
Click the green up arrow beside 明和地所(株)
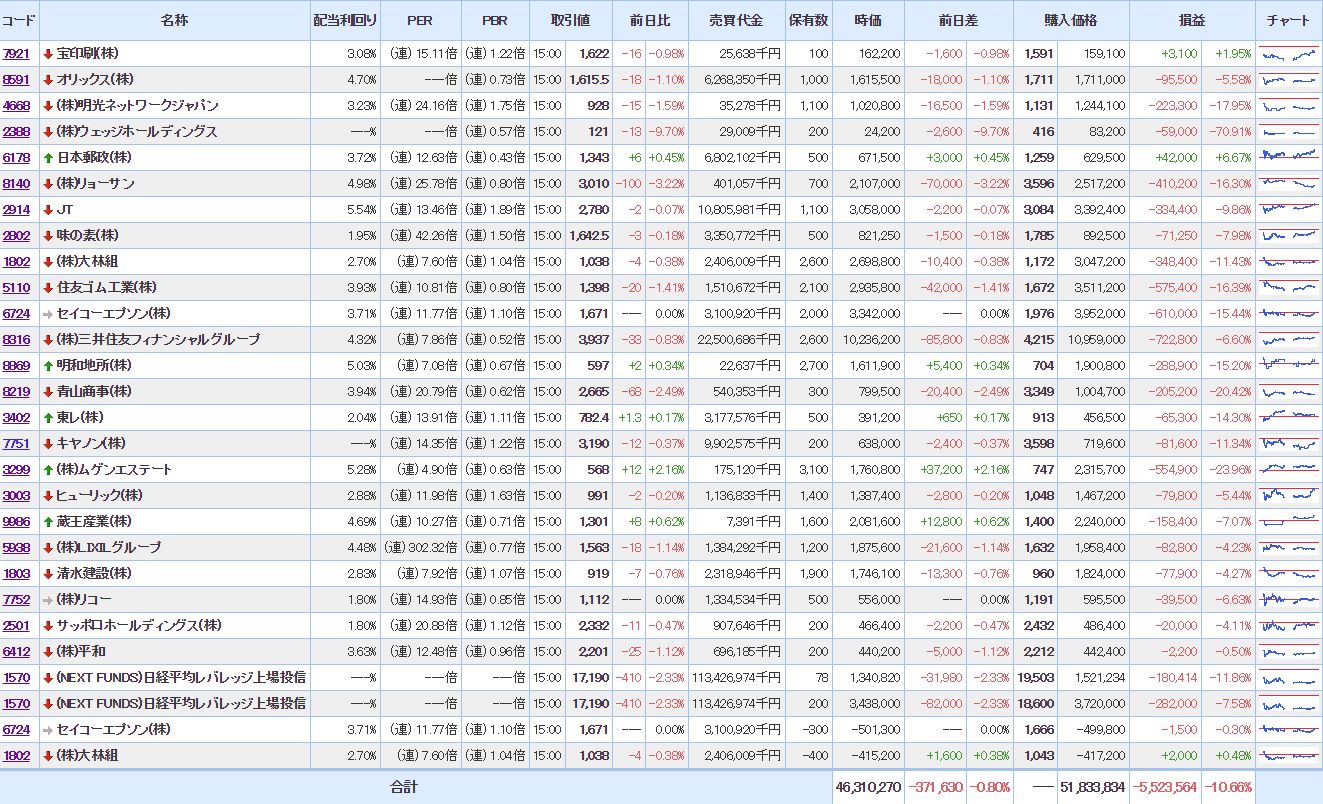(x=47, y=366)
